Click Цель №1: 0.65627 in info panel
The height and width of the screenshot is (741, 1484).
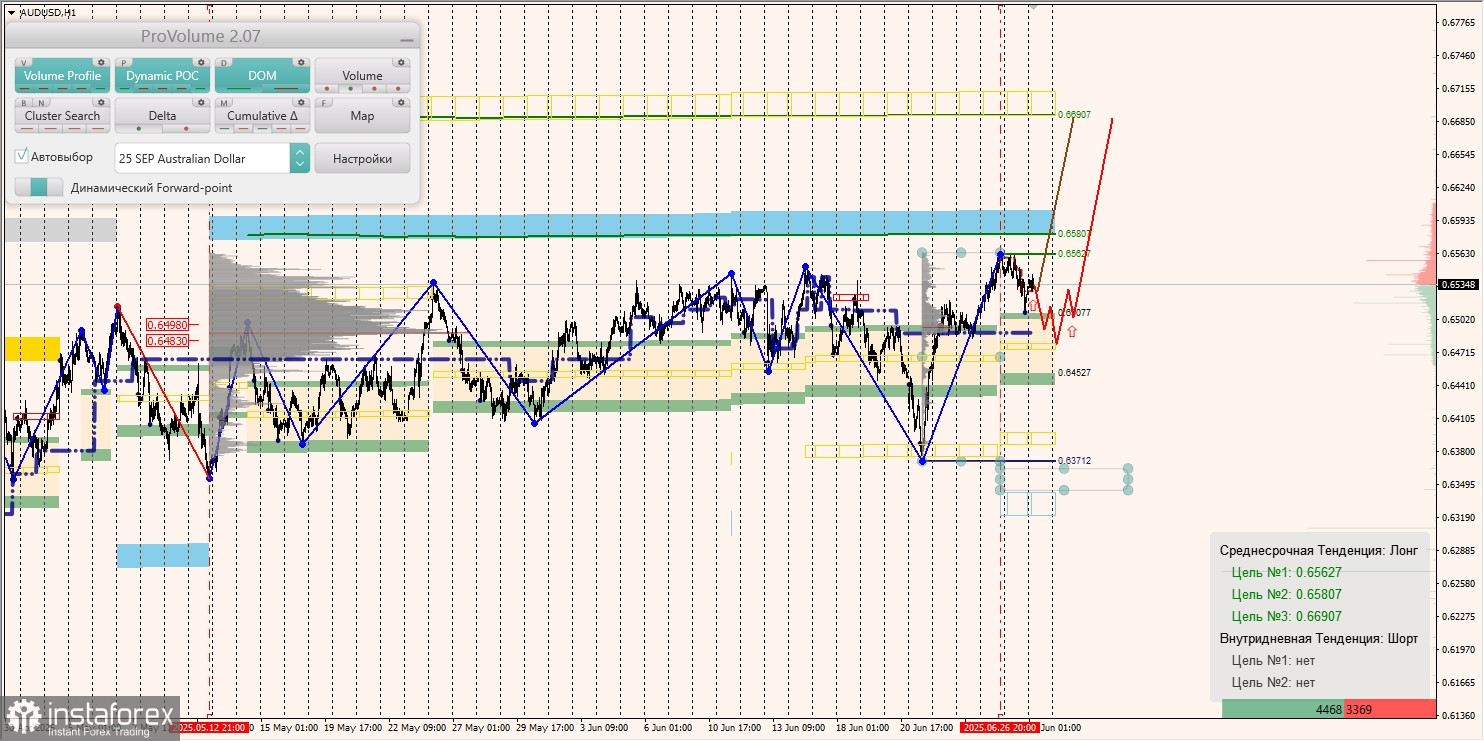coord(1286,572)
